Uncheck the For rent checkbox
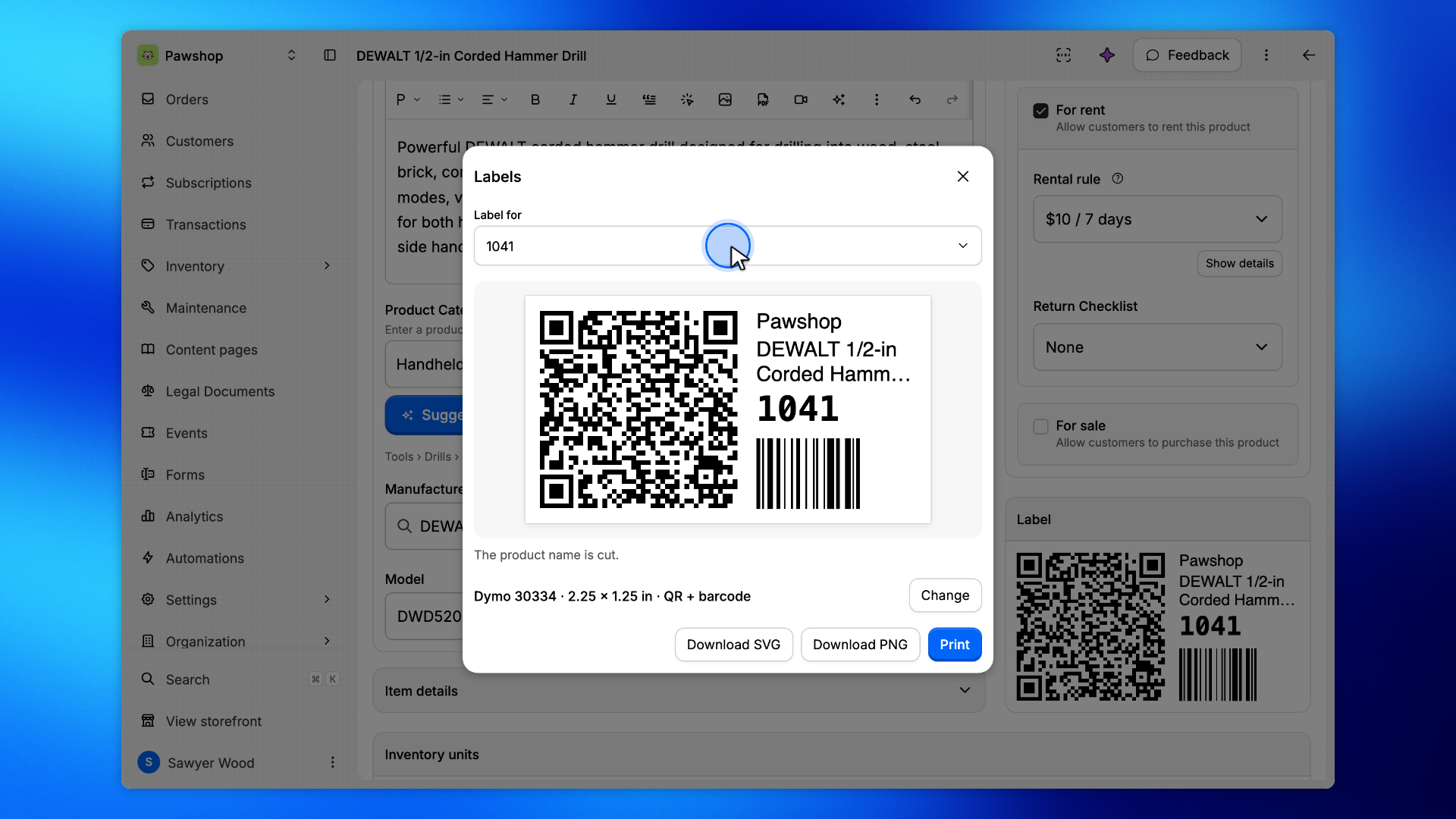 pyautogui.click(x=1041, y=111)
